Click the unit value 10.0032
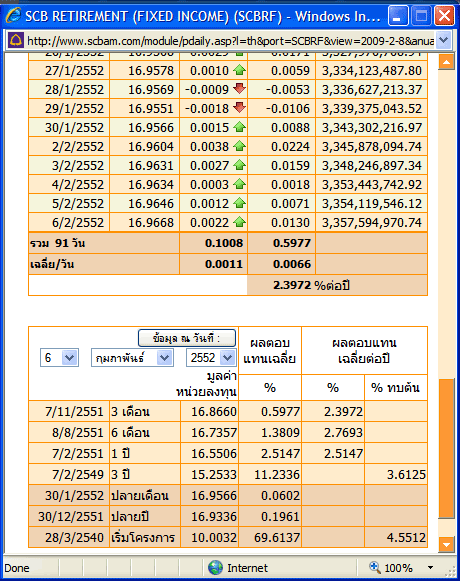The image size is (460, 581). (x=214, y=538)
